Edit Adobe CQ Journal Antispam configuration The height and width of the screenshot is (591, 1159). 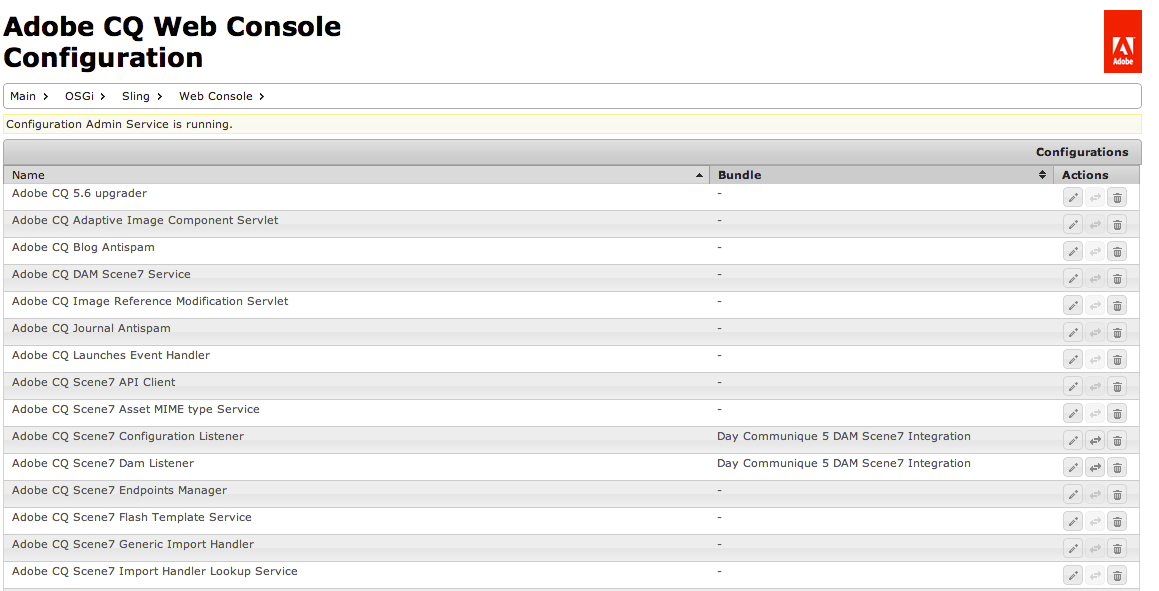coord(1073,332)
